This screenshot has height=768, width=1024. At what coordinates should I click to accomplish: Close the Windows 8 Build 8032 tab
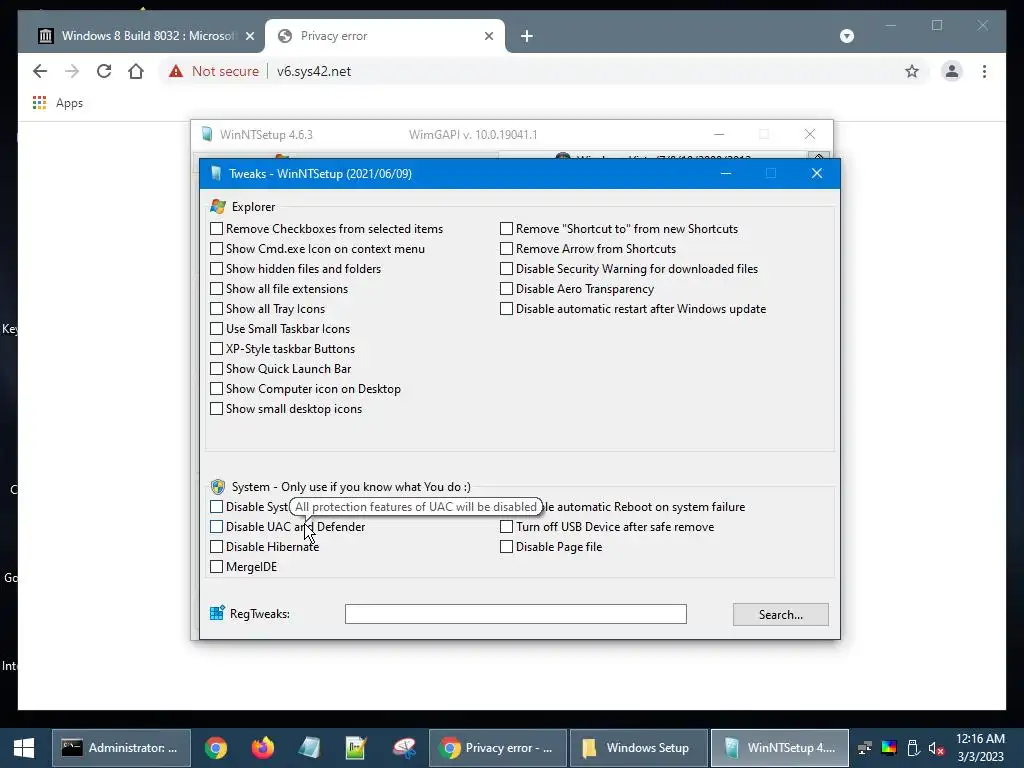click(x=249, y=36)
